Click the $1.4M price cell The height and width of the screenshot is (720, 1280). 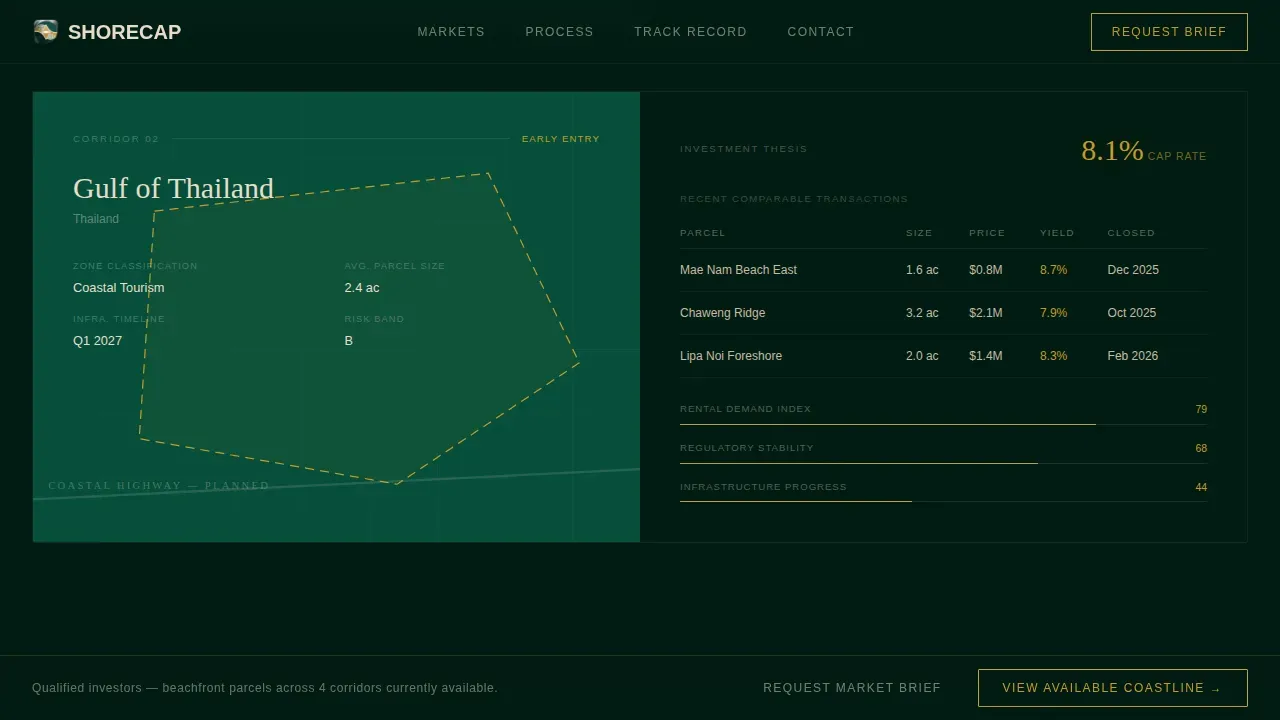985,356
